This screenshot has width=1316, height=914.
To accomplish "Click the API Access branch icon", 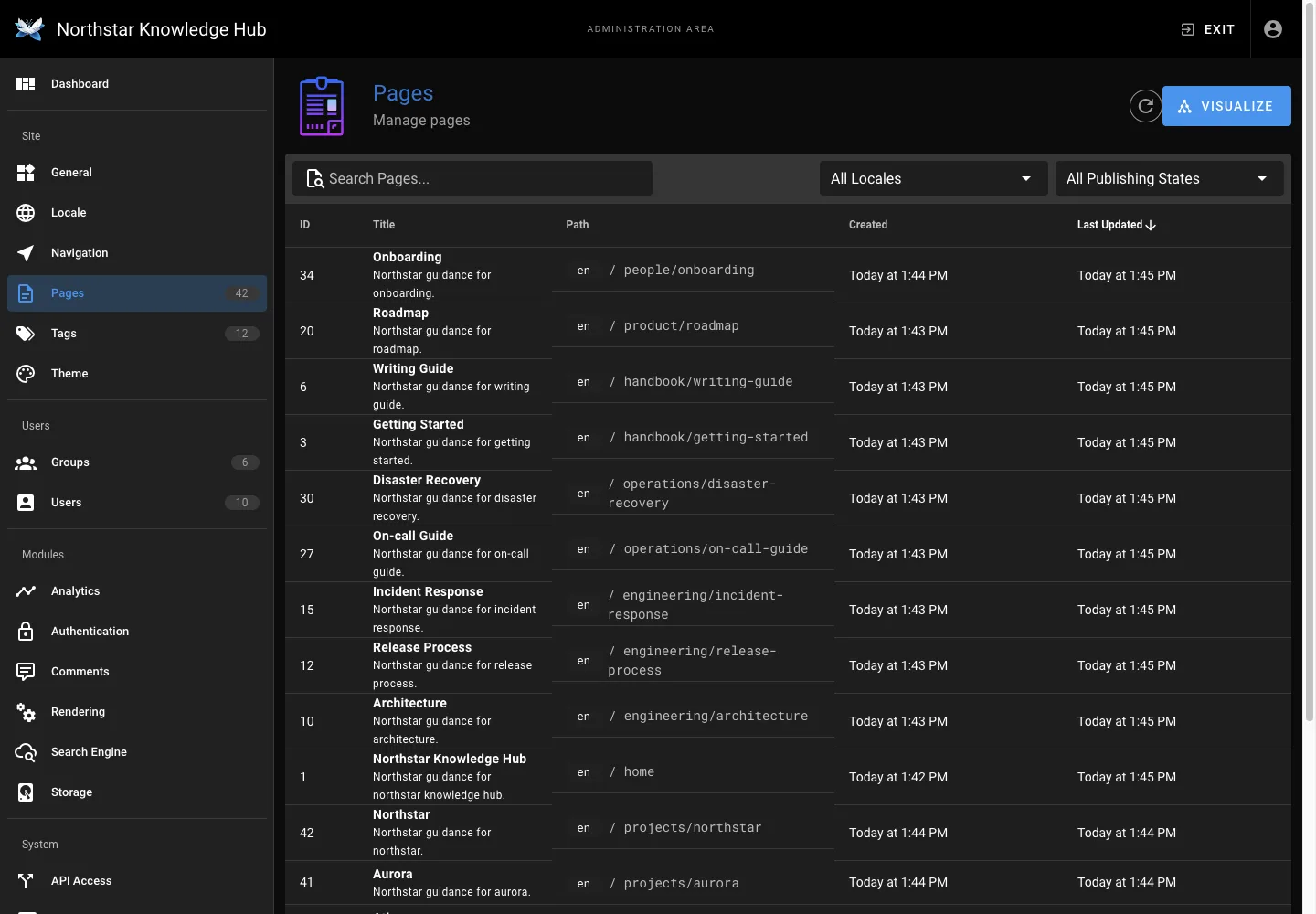I will click(x=26, y=881).
